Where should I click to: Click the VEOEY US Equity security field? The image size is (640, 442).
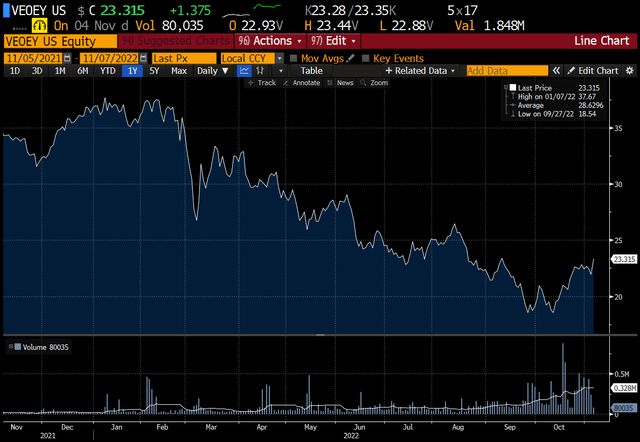60,41
